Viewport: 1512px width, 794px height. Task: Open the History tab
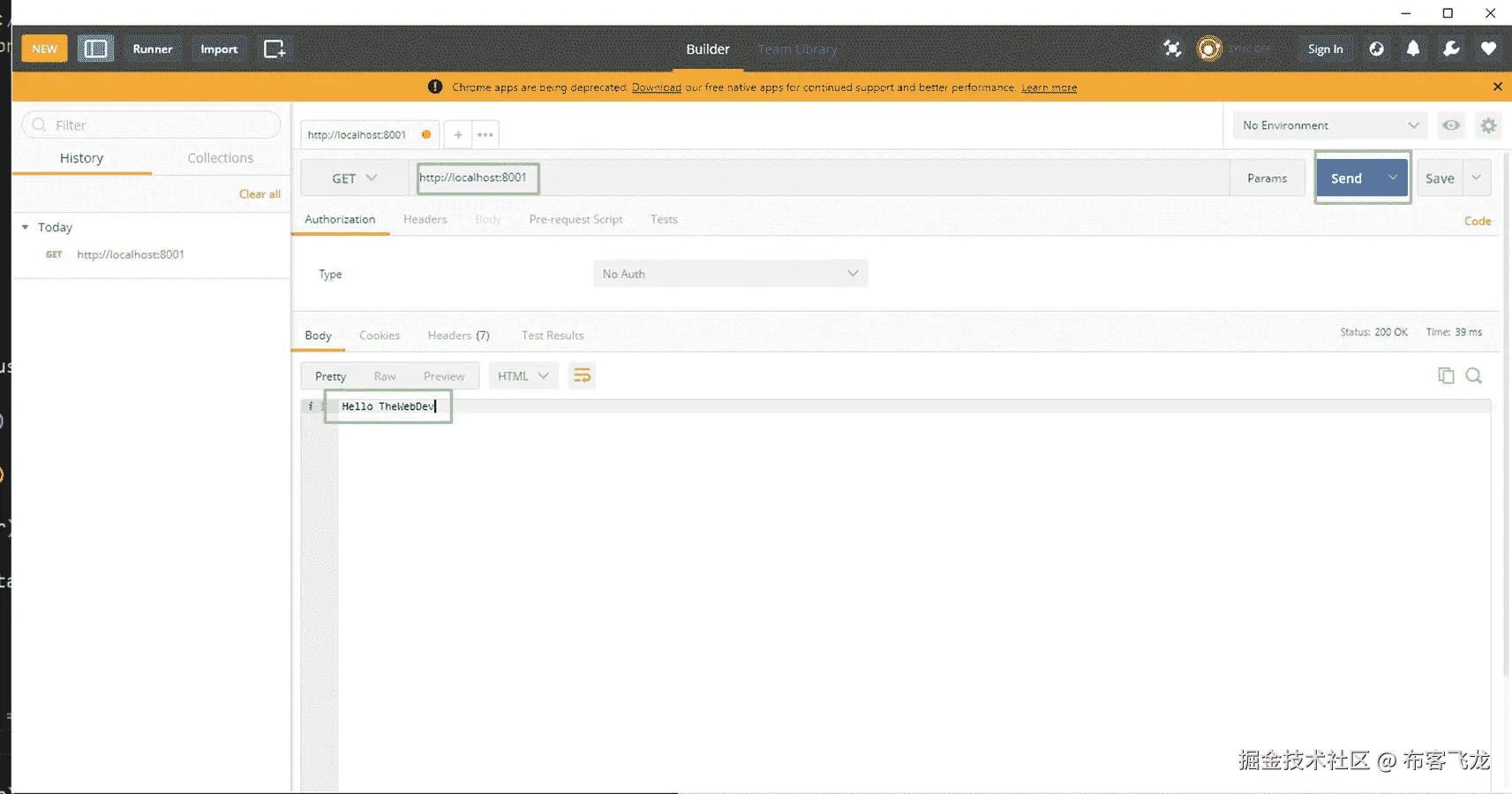(81, 158)
